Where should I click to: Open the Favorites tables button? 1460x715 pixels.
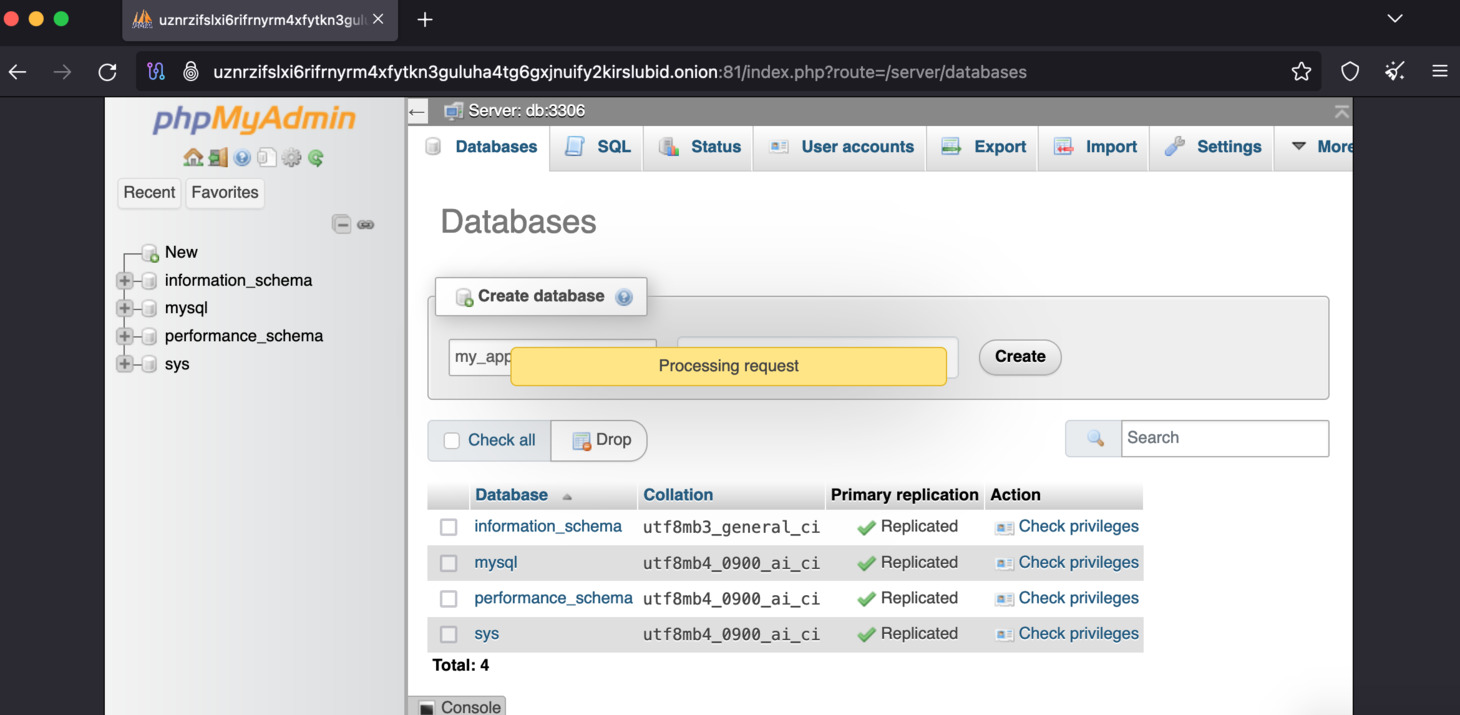tap(225, 193)
